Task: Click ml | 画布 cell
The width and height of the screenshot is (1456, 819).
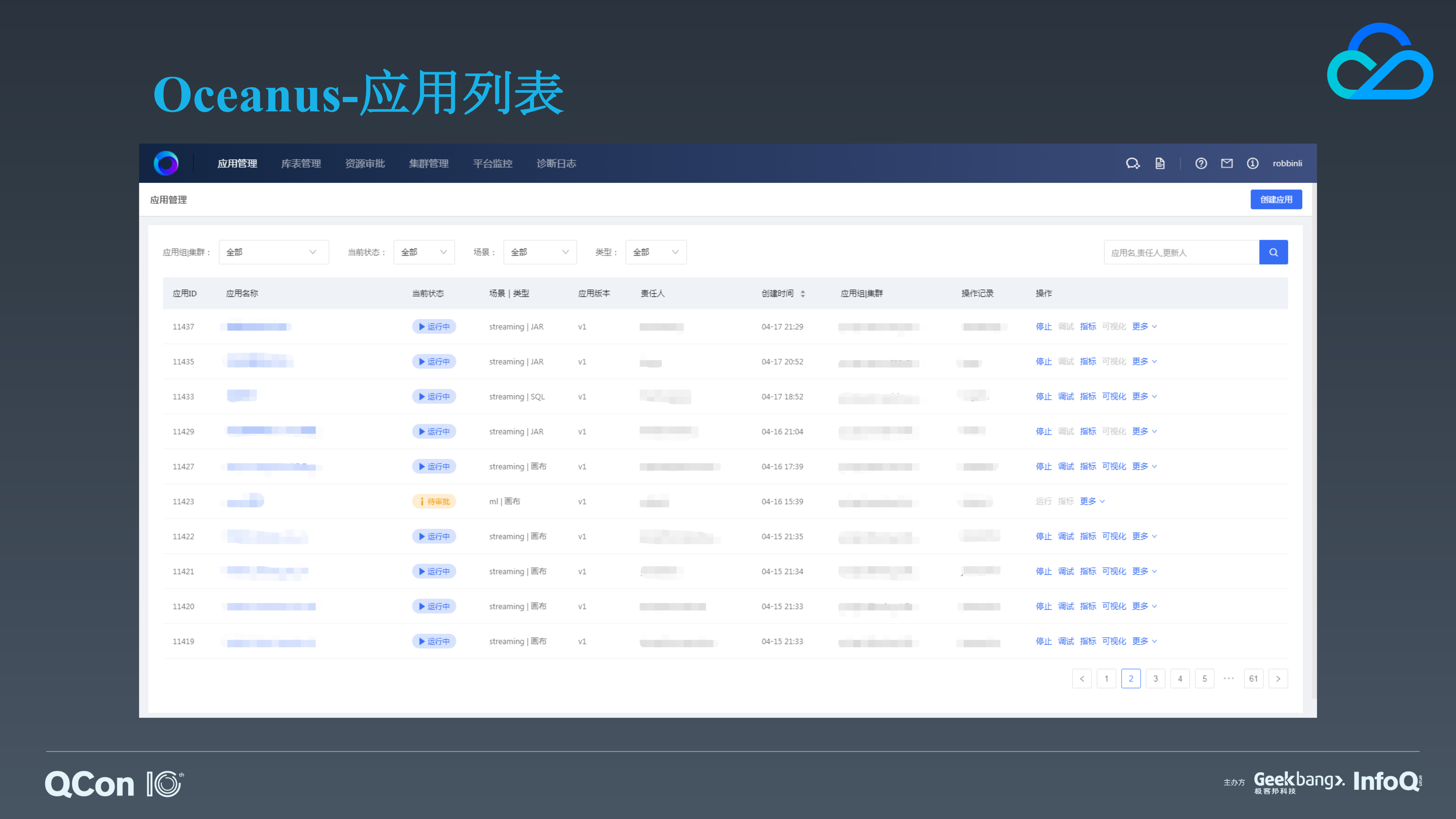Action: tap(504, 501)
